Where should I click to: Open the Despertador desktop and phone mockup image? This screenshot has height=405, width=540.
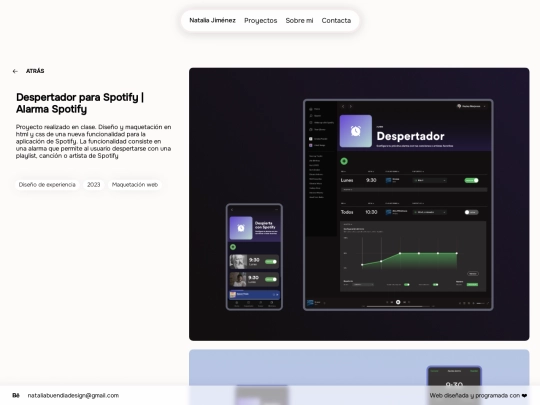point(359,204)
